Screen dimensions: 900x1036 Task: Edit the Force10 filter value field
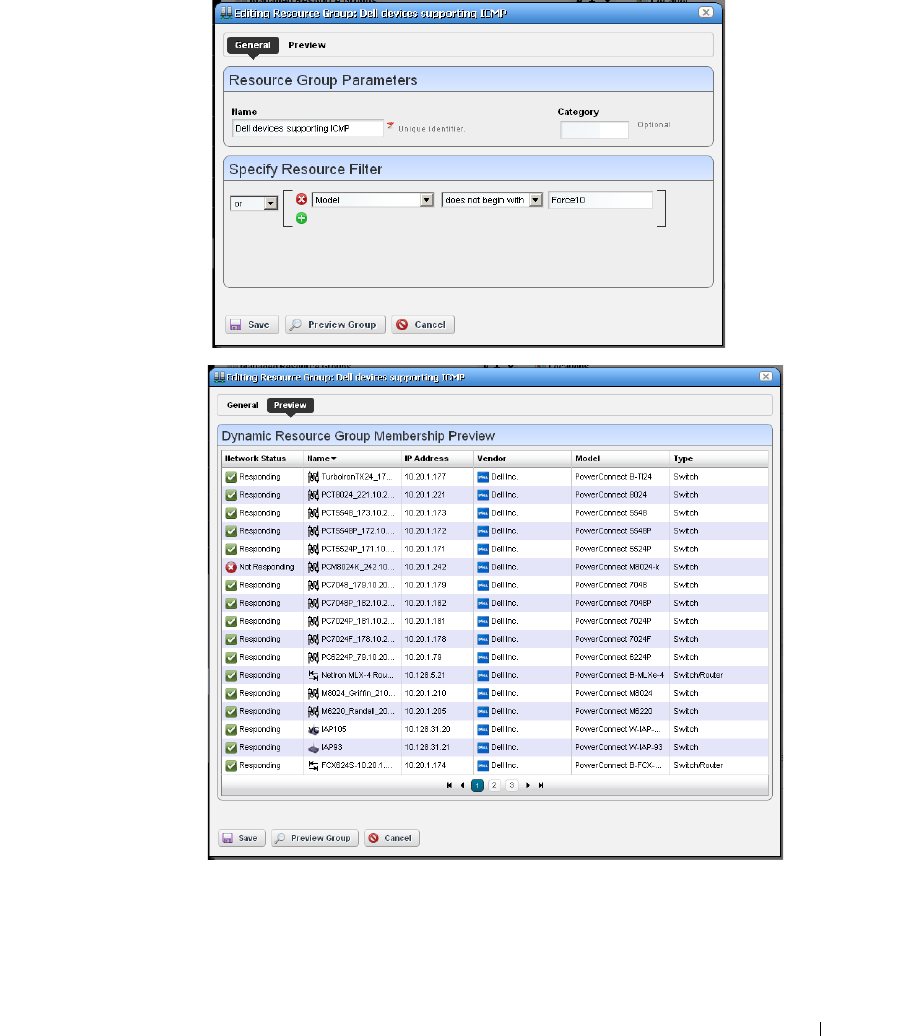[x=600, y=200]
